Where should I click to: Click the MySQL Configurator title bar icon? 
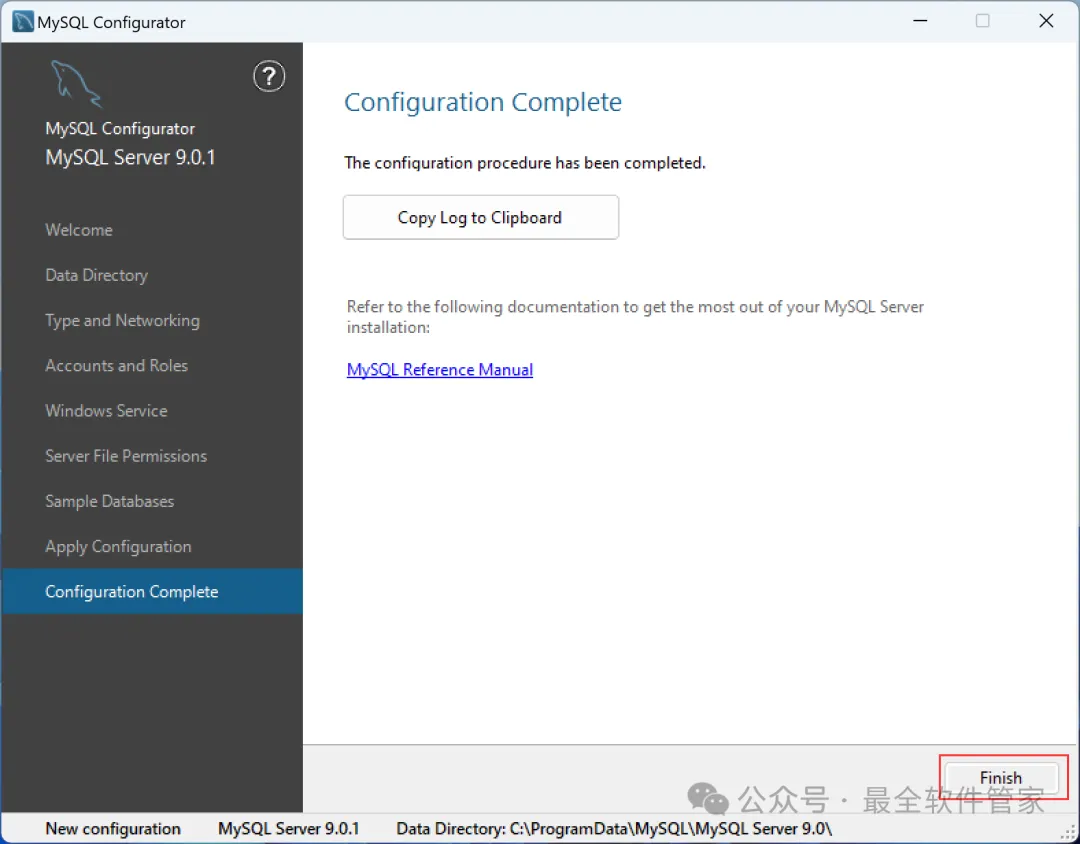(x=23, y=22)
